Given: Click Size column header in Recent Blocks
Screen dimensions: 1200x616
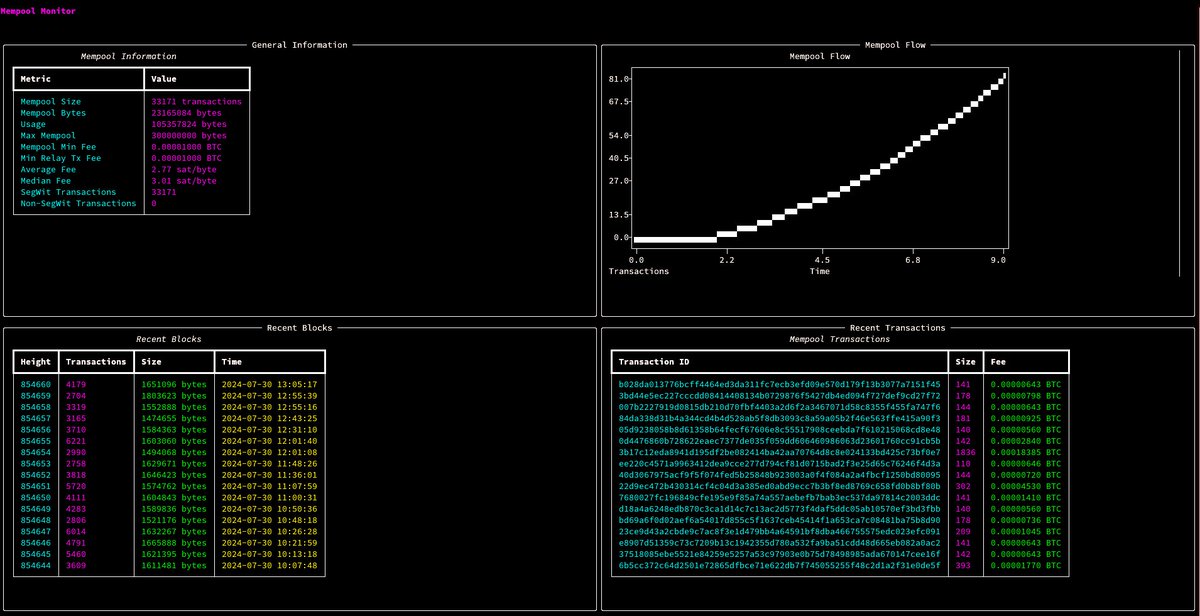Looking at the screenshot, I should pos(152,362).
